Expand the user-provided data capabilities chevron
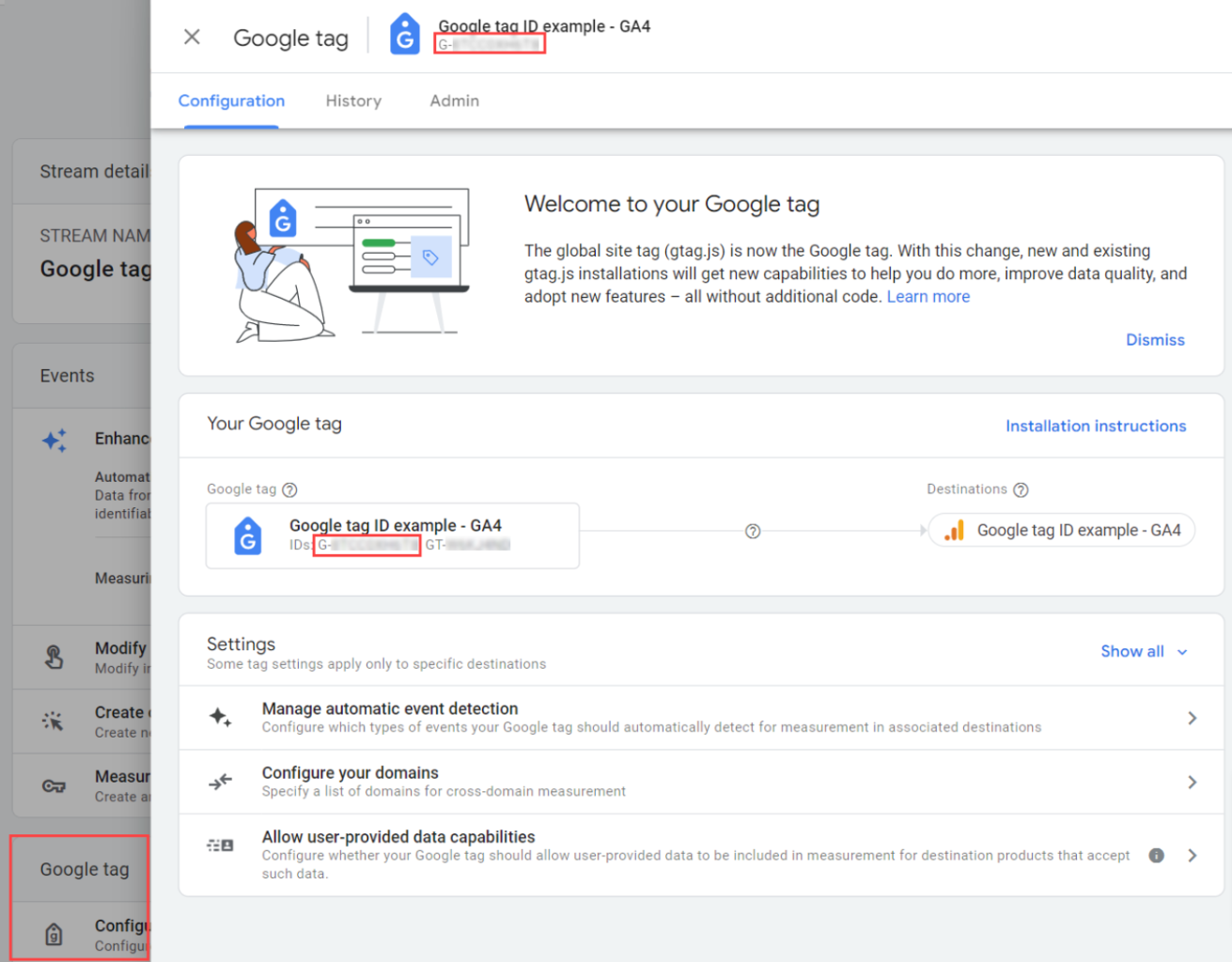Viewport: 1232px width, 962px height. [x=1192, y=855]
